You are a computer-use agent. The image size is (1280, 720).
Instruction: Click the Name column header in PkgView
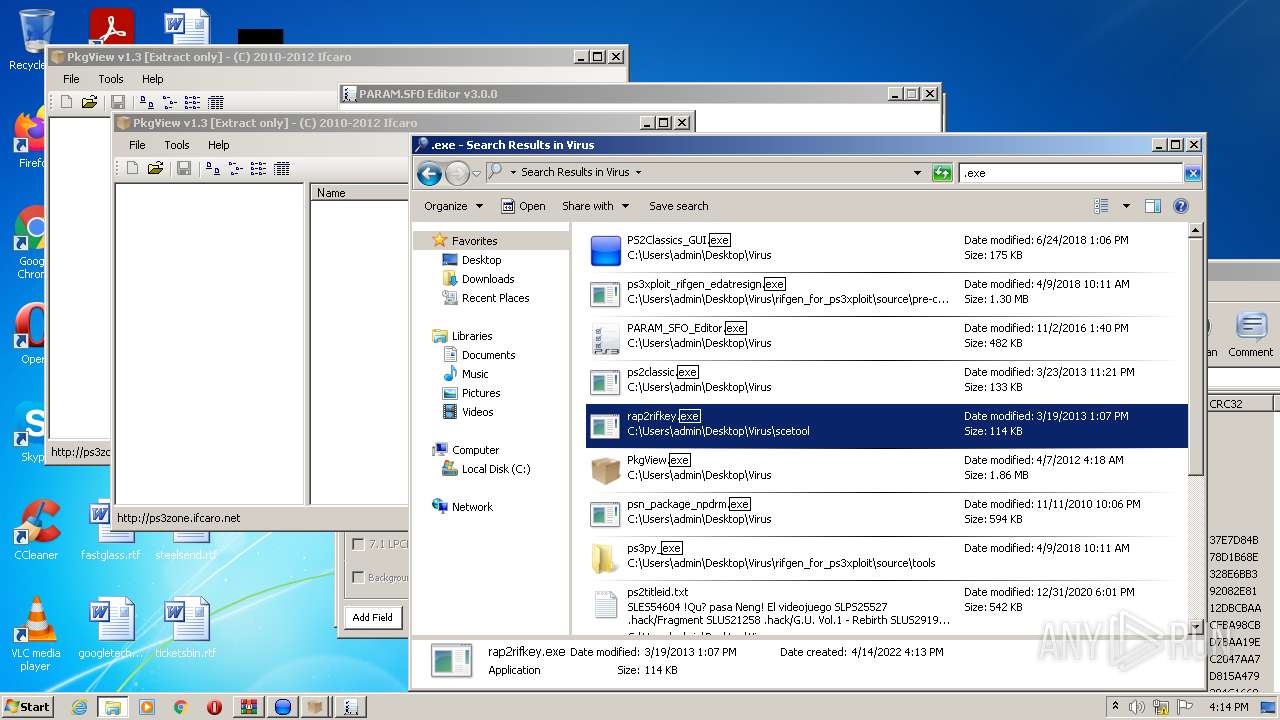click(x=359, y=193)
